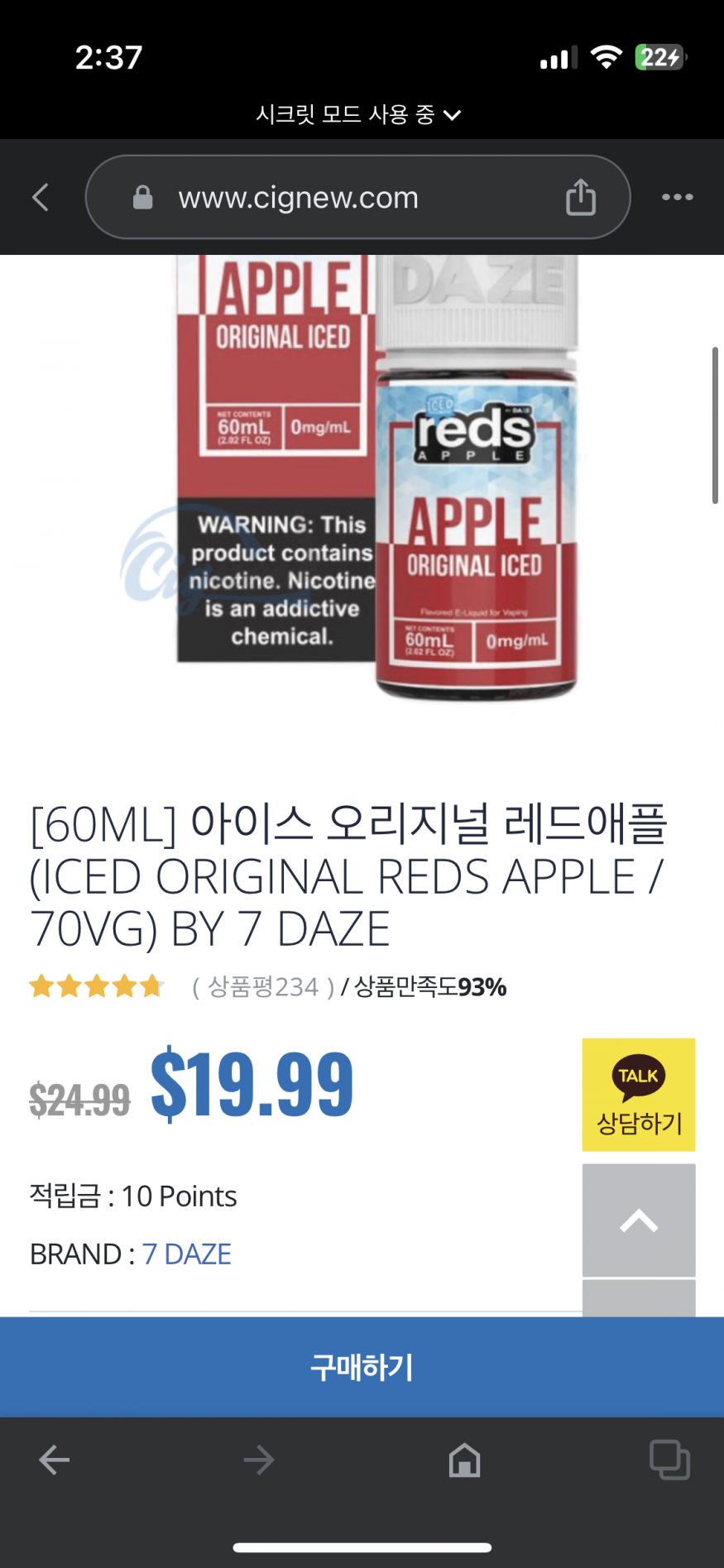The height and width of the screenshot is (1568, 724).
Task: Open the three-dot more menu
Action: (678, 197)
